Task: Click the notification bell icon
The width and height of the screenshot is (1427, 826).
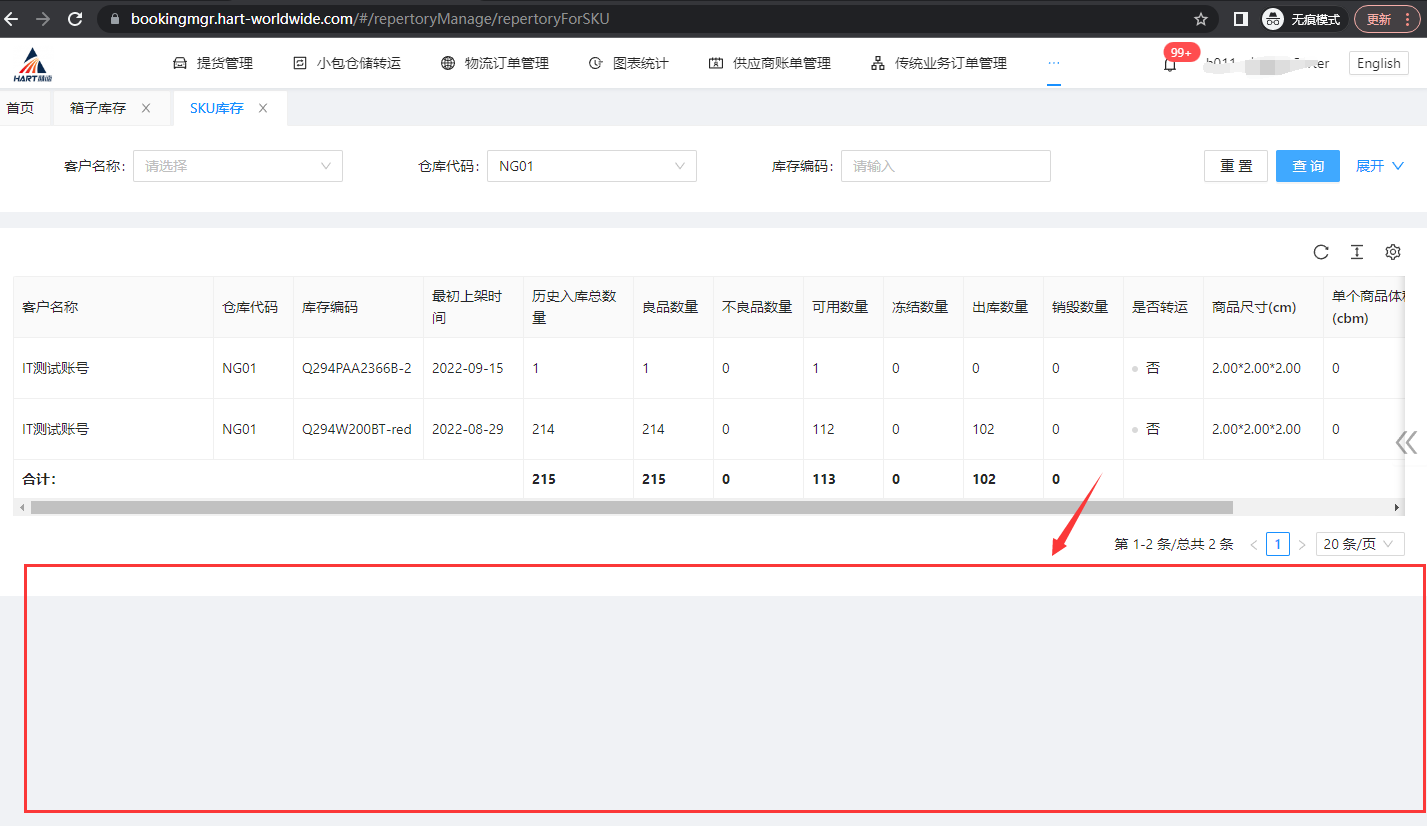Action: click(1169, 64)
